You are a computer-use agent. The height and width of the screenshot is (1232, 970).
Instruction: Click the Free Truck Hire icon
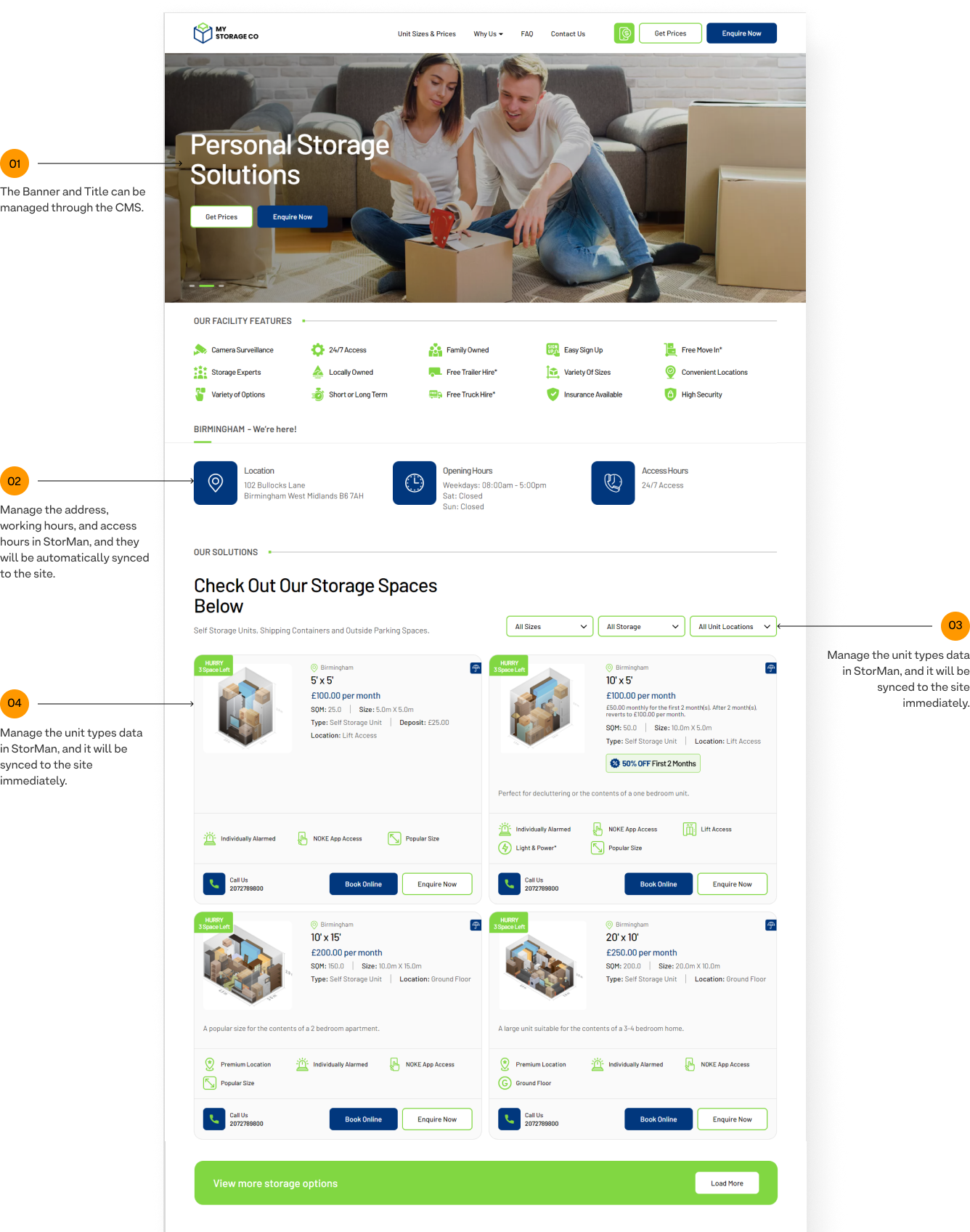point(436,394)
